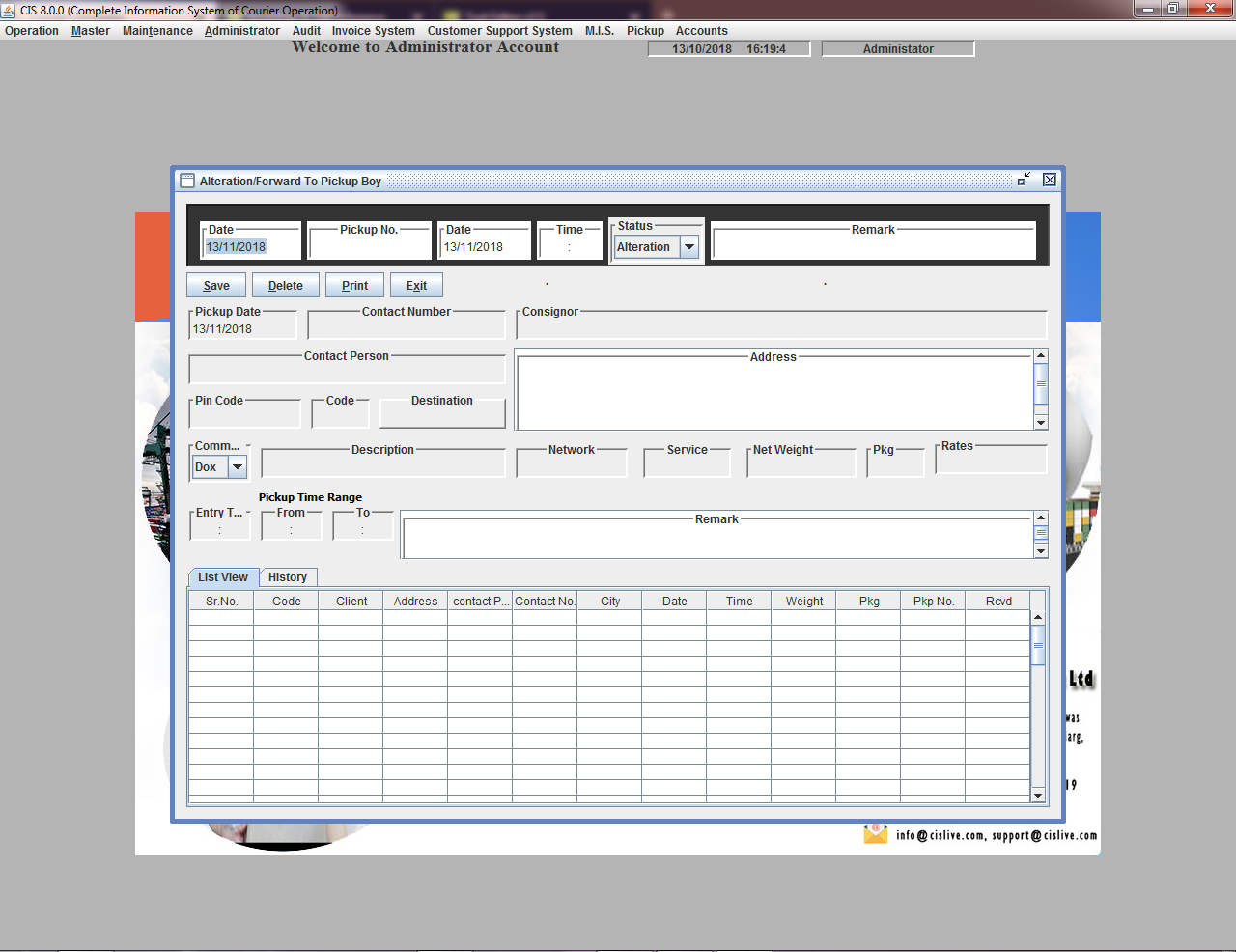Open the Customer Support System menu
Viewport: 1236px width, 952px height.
499,31
